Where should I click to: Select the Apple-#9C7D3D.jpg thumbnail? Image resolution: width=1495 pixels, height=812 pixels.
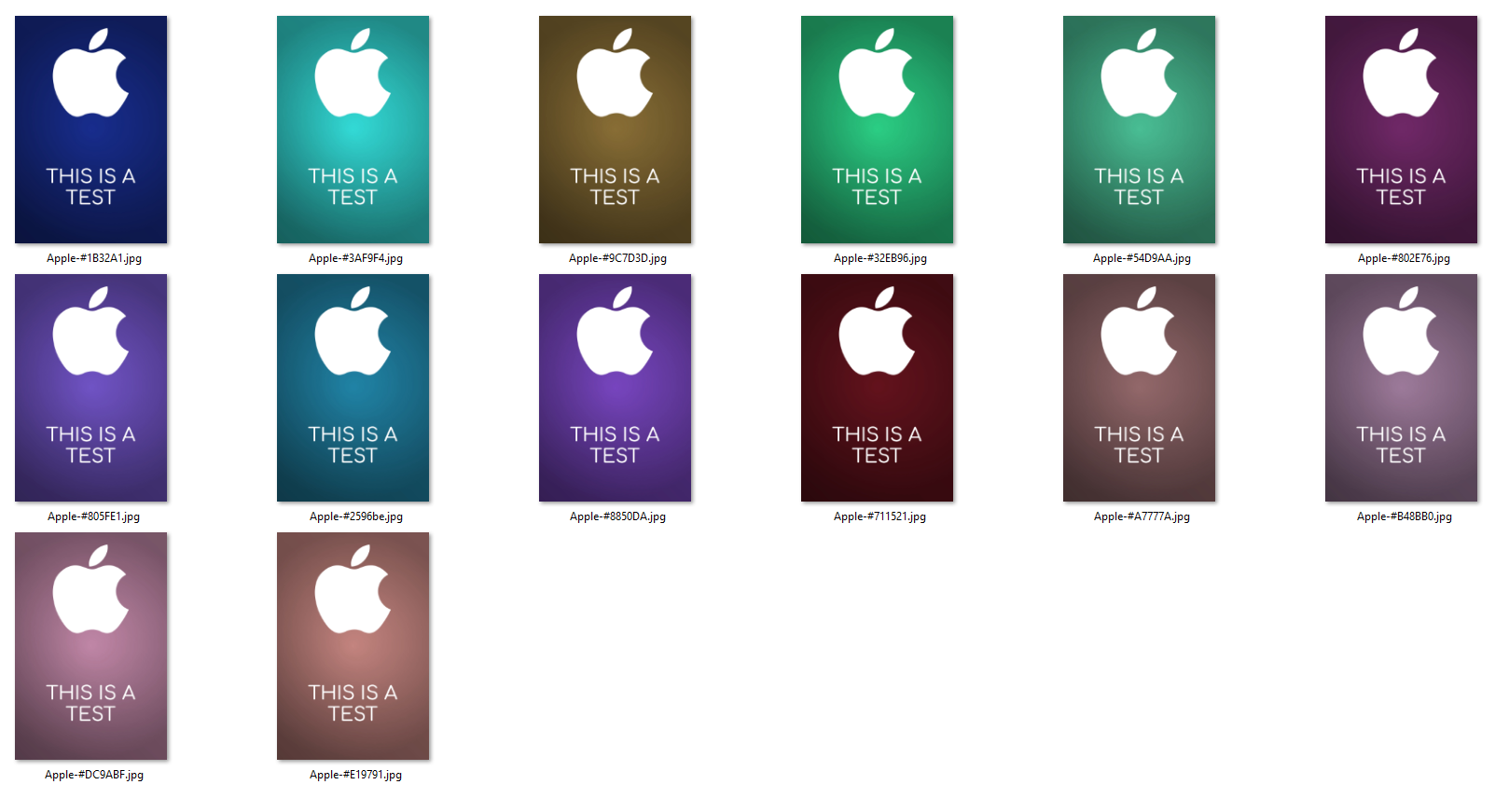[615, 130]
